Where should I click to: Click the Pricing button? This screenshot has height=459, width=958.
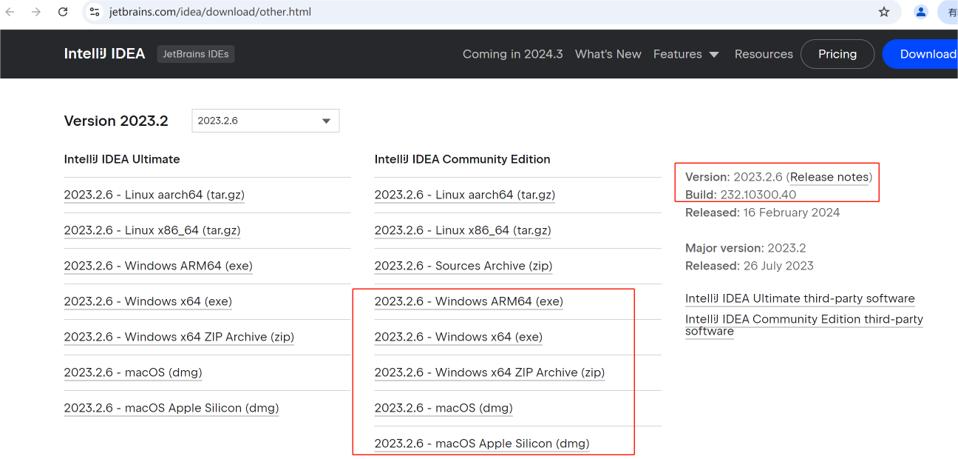[837, 54]
